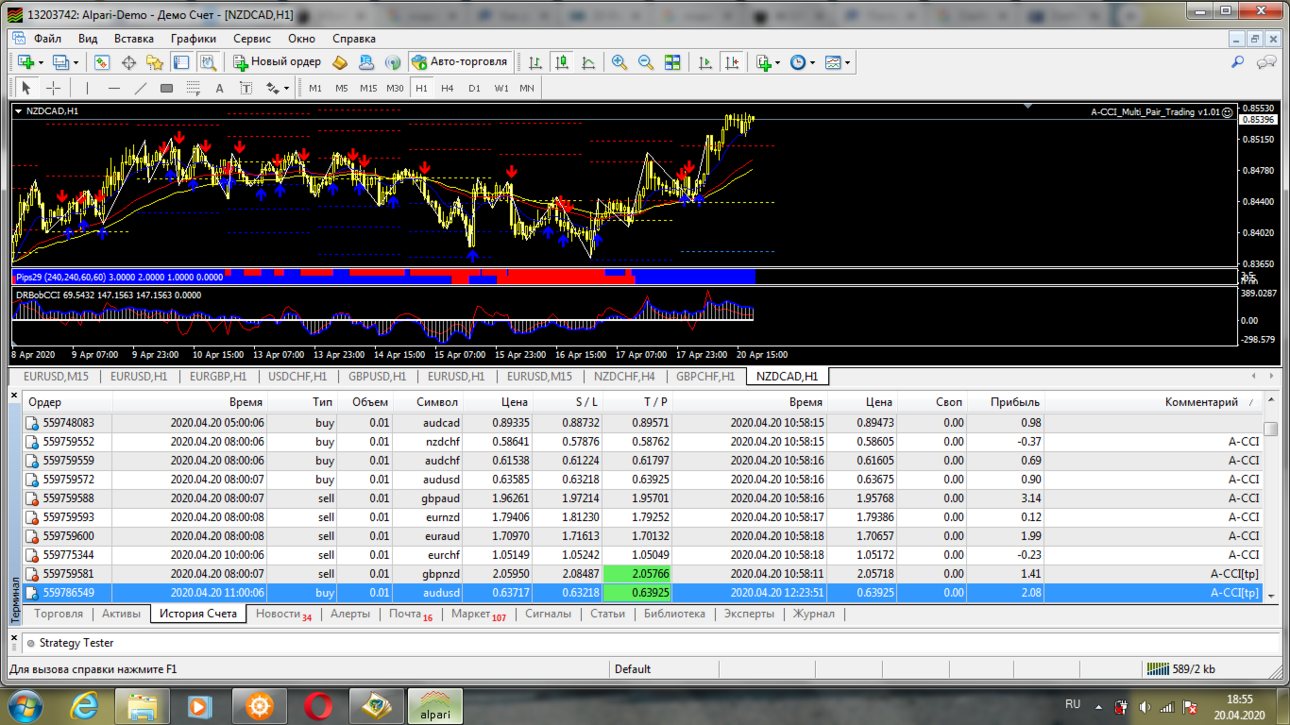The width and height of the screenshot is (1290, 725).
Task: Set timeframe to MN
Action: click(526, 88)
